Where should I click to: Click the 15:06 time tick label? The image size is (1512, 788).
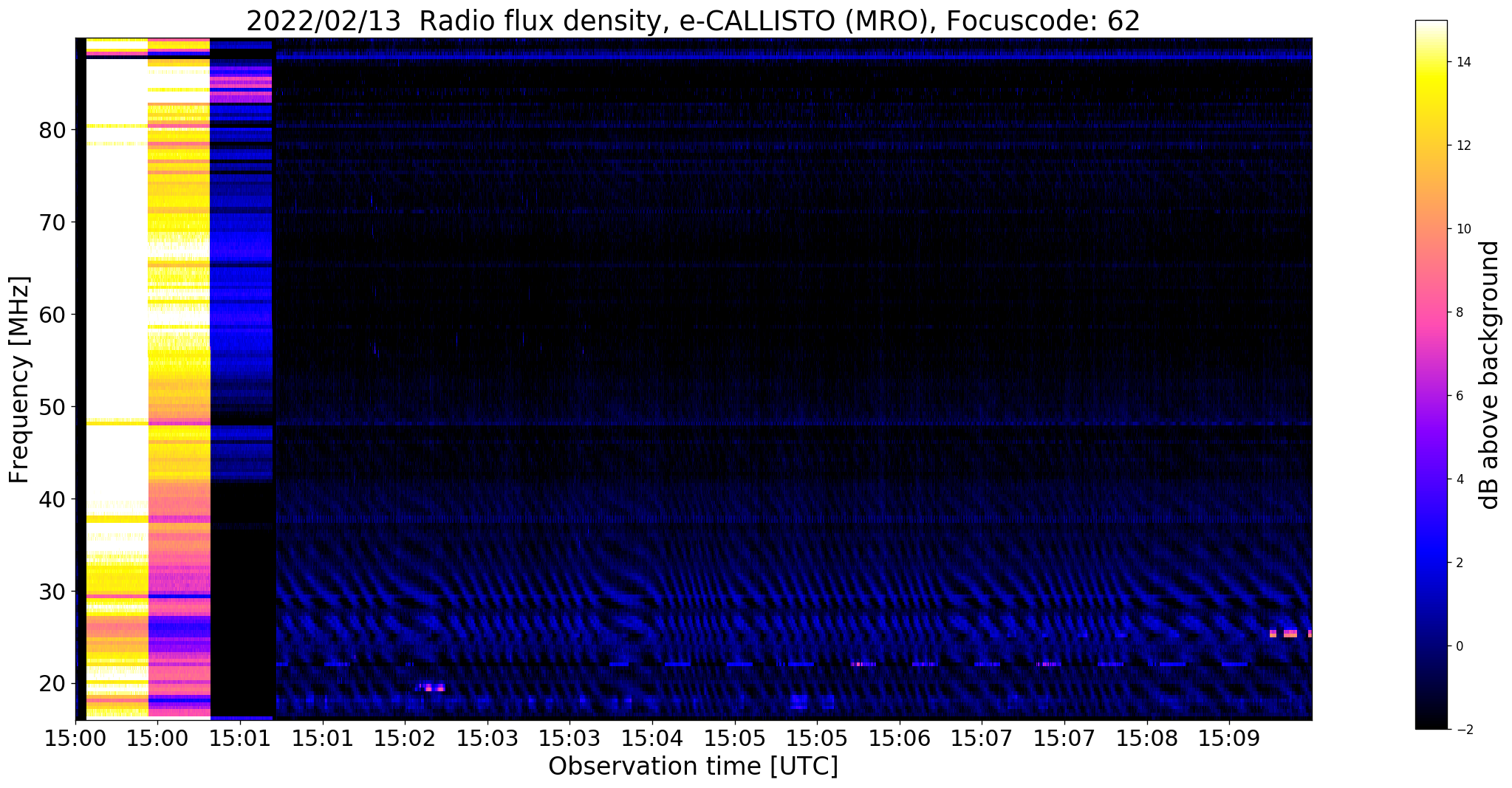(899, 738)
